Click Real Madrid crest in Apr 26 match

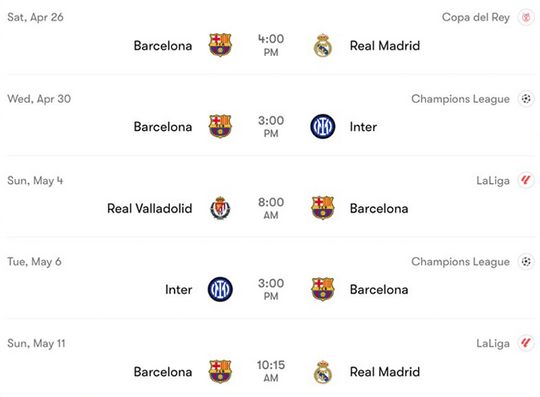click(x=323, y=45)
